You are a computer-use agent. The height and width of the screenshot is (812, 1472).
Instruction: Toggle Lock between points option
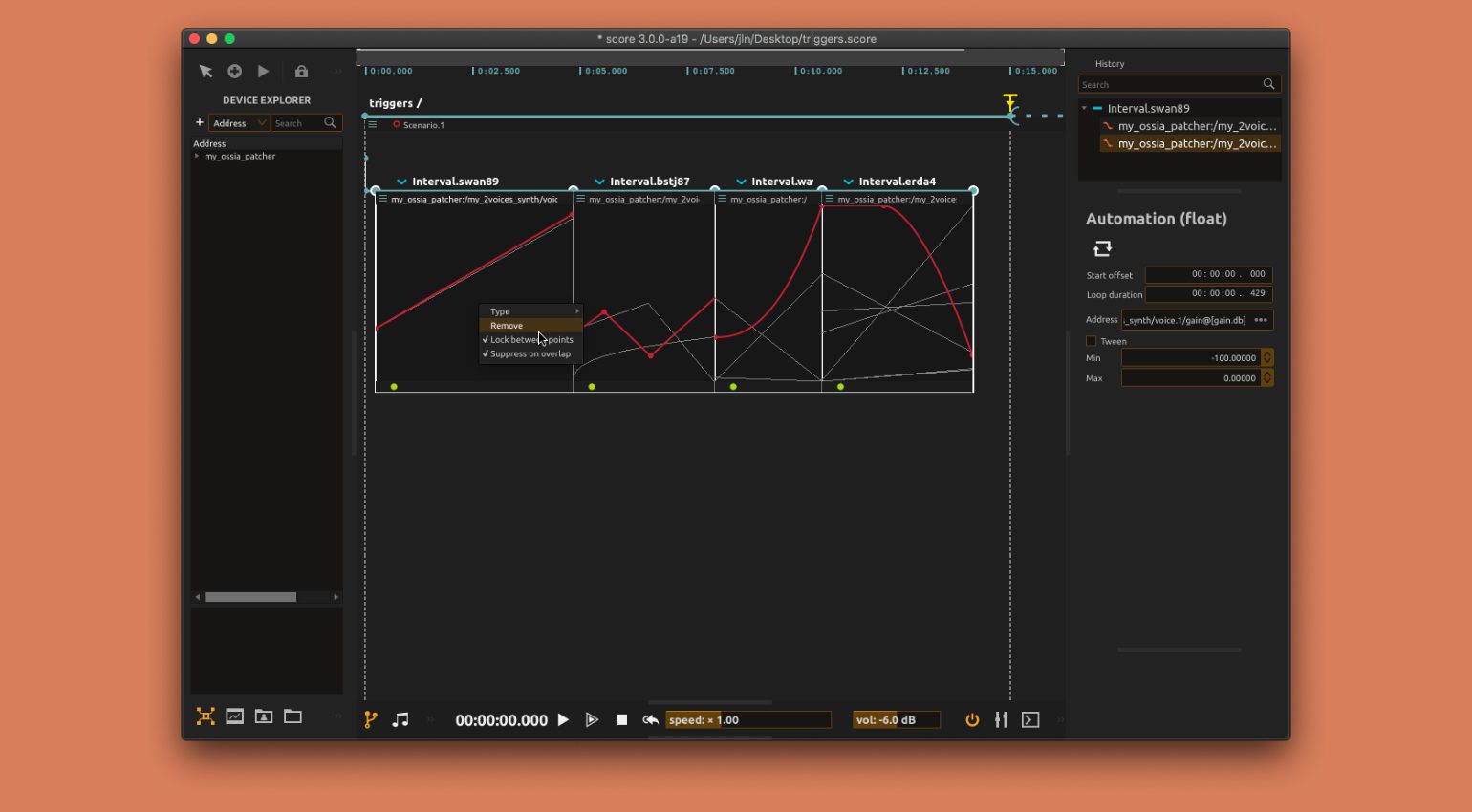pyautogui.click(x=530, y=340)
